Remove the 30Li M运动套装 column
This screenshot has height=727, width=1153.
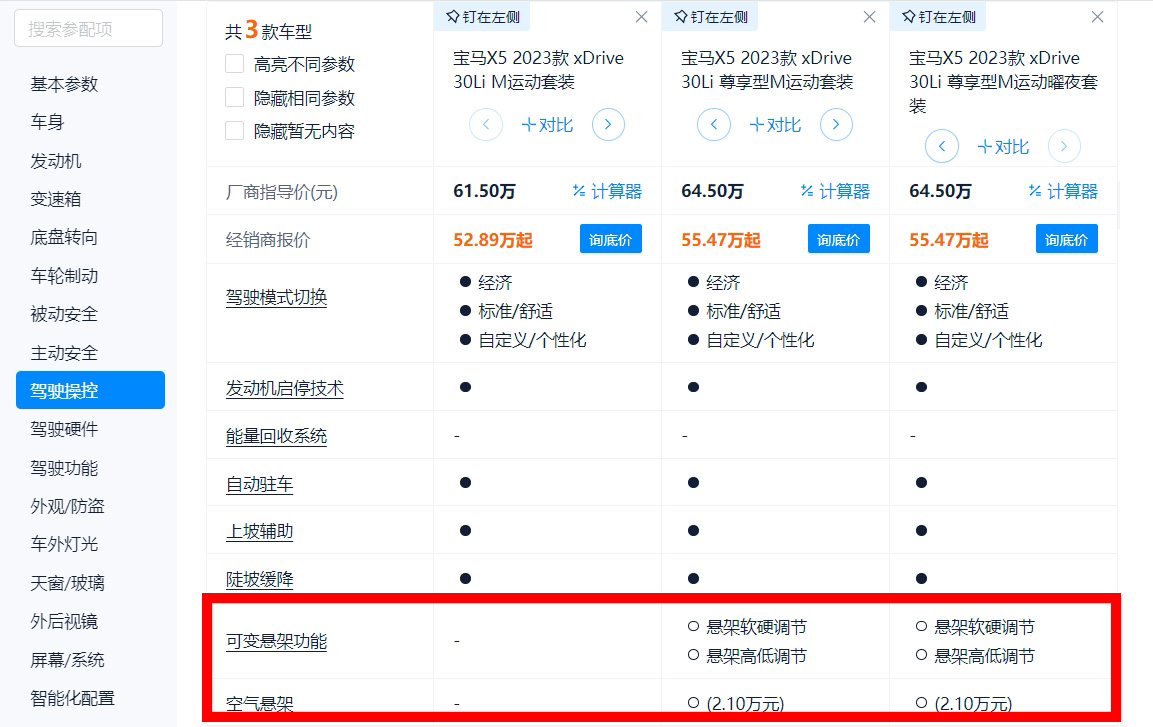(x=641, y=17)
